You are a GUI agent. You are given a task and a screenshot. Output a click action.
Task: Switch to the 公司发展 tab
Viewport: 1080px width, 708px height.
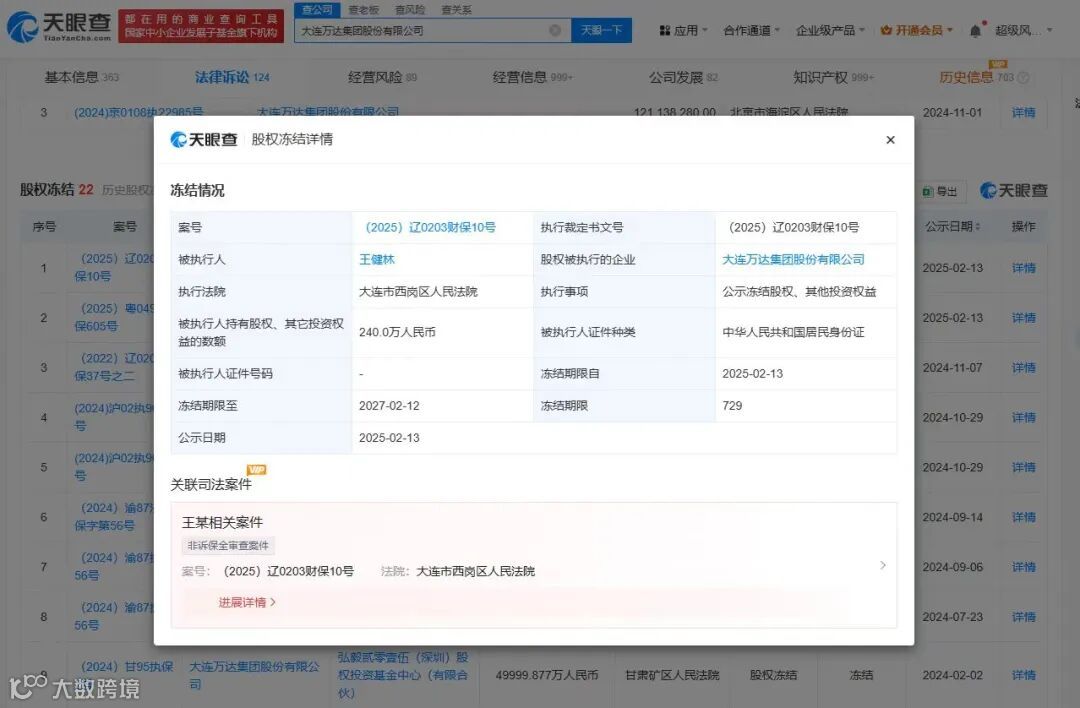(x=683, y=77)
